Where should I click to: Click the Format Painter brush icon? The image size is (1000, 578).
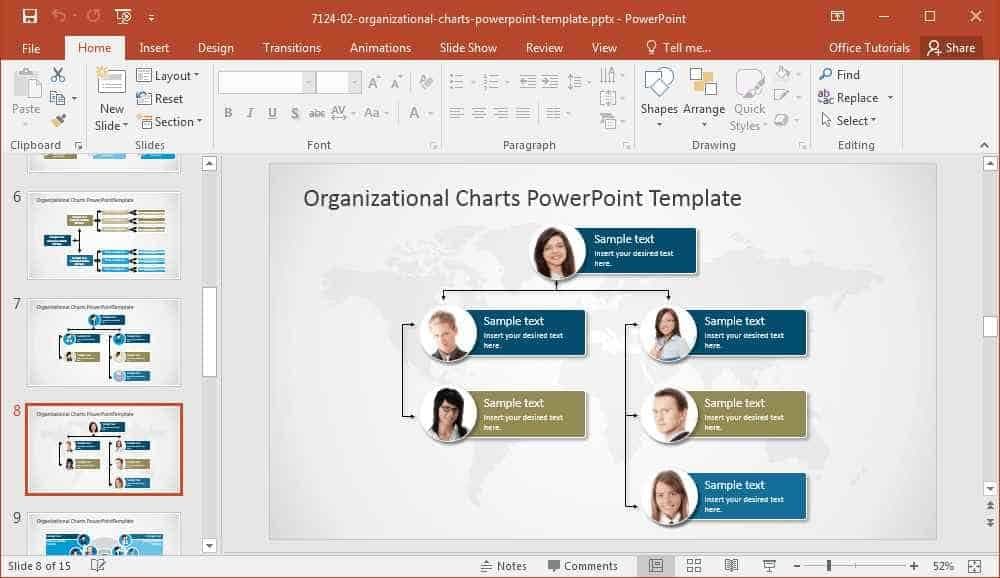[x=58, y=121]
